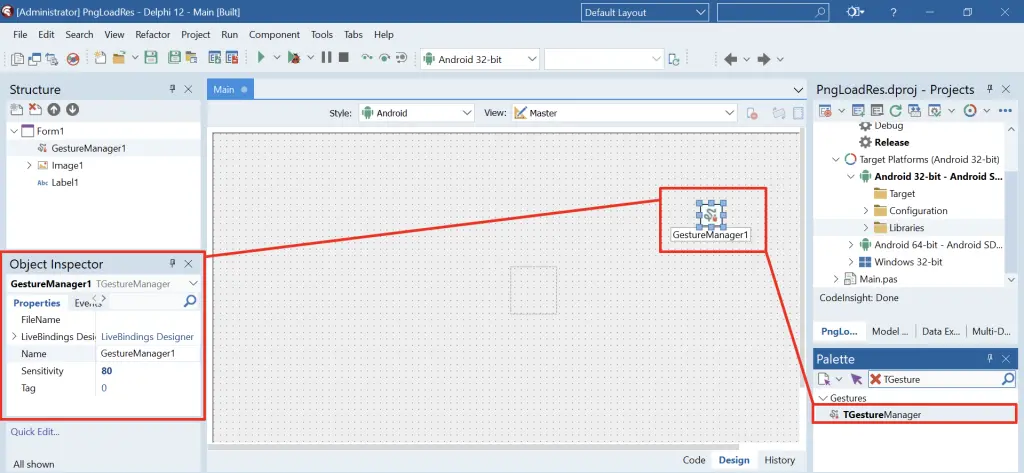Viewport: 1024px width, 473px height.
Task: Click the Trace Into debug icon
Action: click(x=367, y=57)
